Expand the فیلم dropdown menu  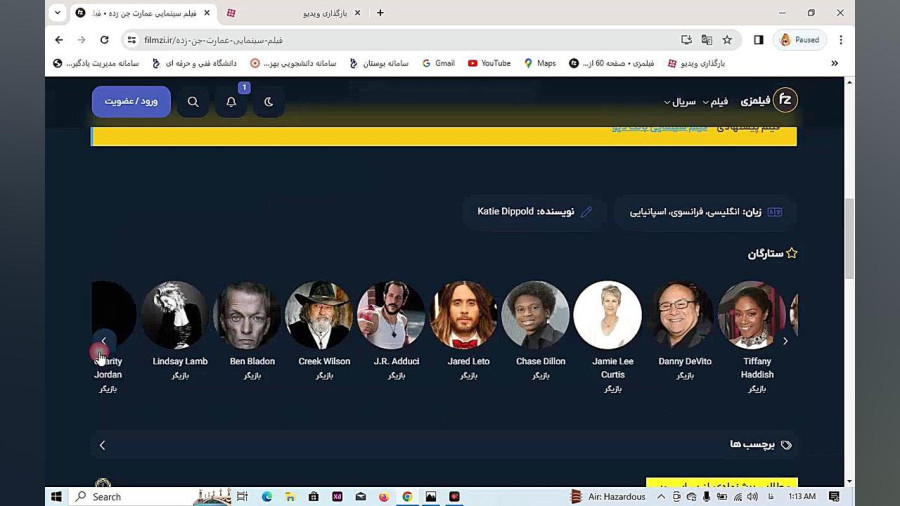(x=715, y=102)
